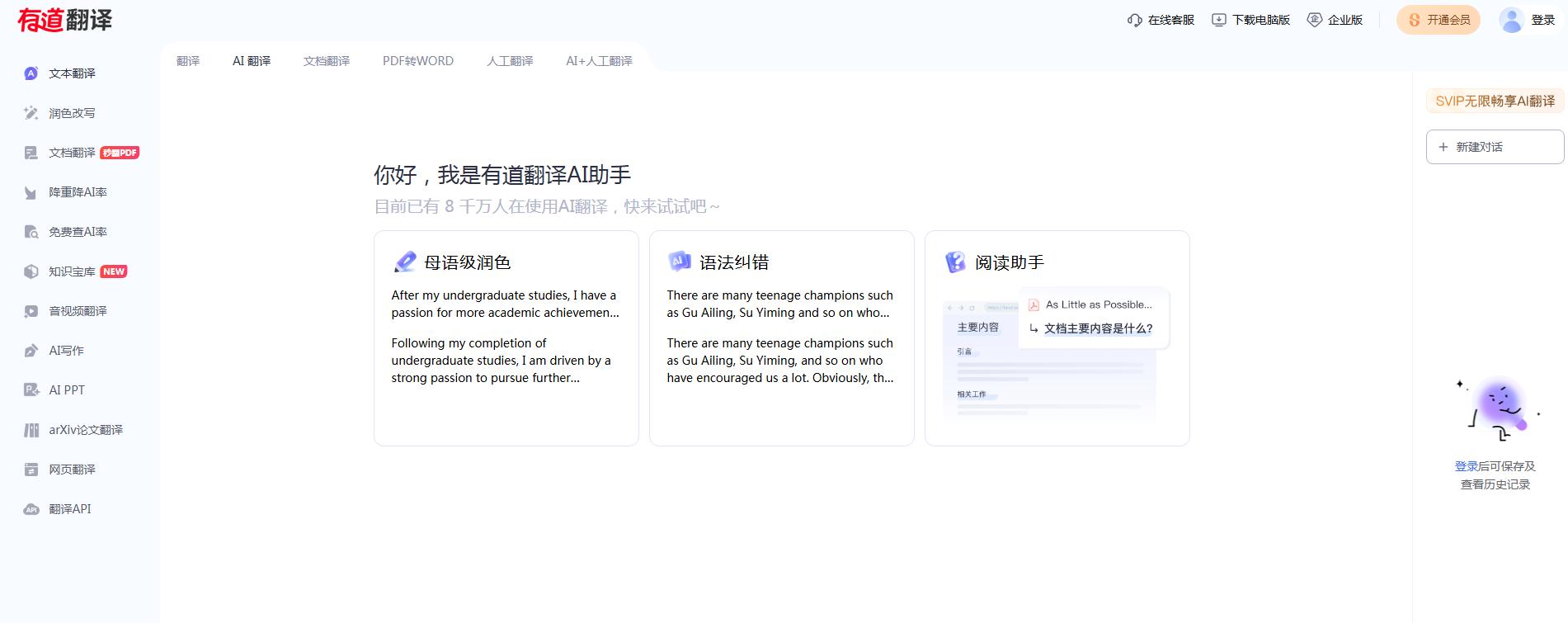Click the 文档翻译 sidebar icon
The width and height of the screenshot is (1568, 623).
[x=31, y=153]
